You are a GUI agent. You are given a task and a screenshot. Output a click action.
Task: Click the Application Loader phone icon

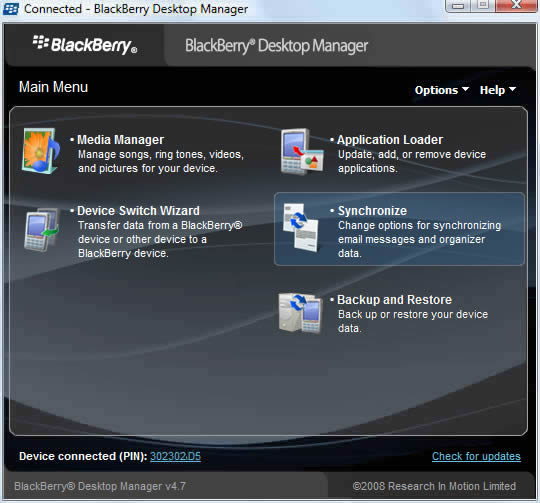(x=302, y=151)
